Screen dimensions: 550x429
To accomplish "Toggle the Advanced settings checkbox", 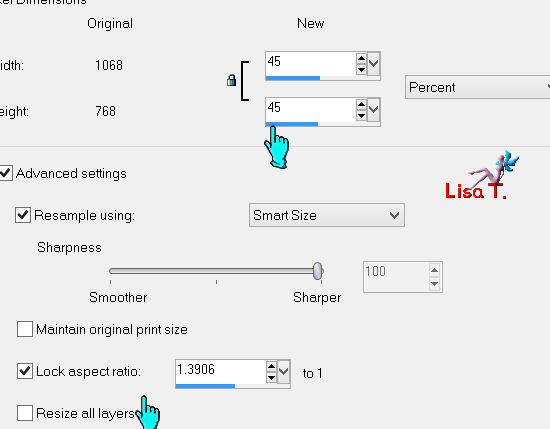I will click(5, 173).
